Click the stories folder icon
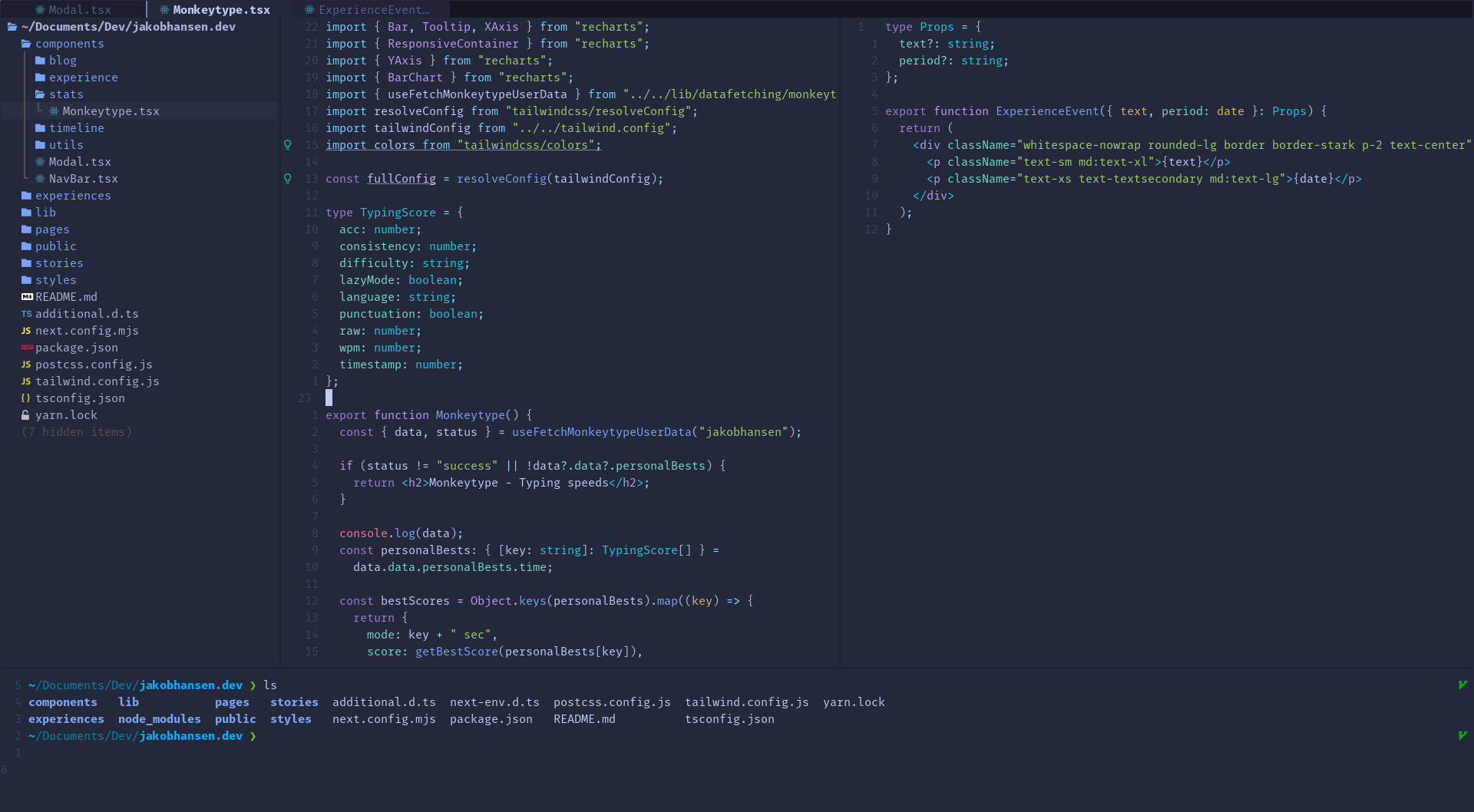This screenshot has width=1474, height=812. coord(26,263)
